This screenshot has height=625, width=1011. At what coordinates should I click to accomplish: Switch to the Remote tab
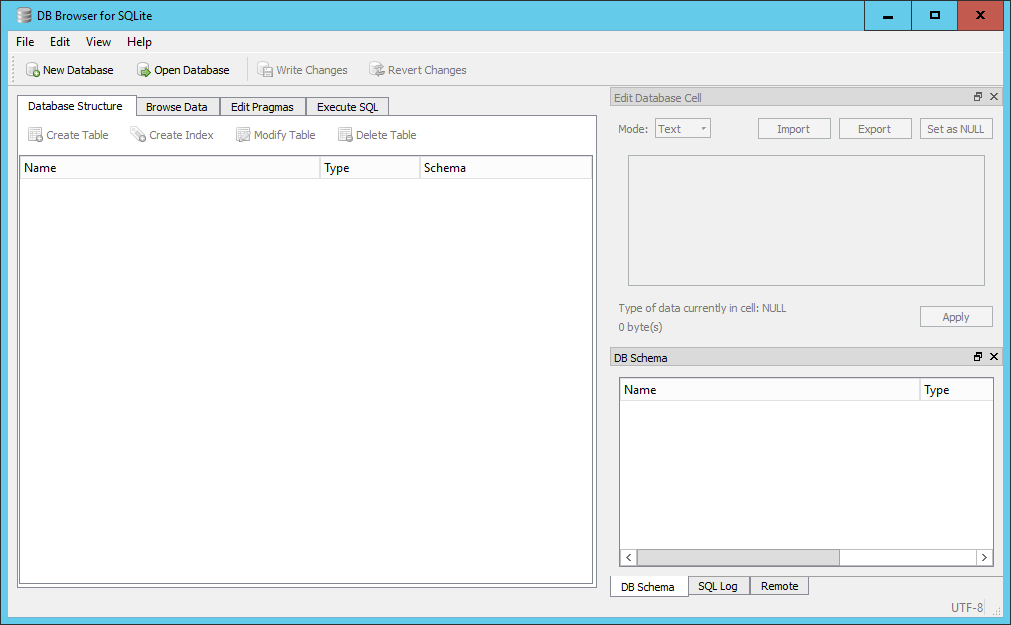click(x=780, y=586)
